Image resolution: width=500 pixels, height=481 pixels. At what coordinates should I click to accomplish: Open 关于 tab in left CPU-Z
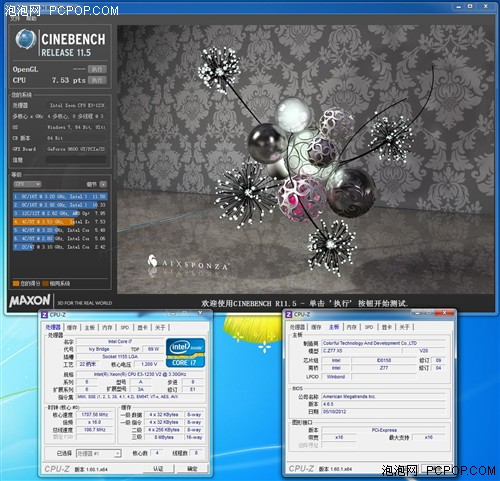(160, 328)
